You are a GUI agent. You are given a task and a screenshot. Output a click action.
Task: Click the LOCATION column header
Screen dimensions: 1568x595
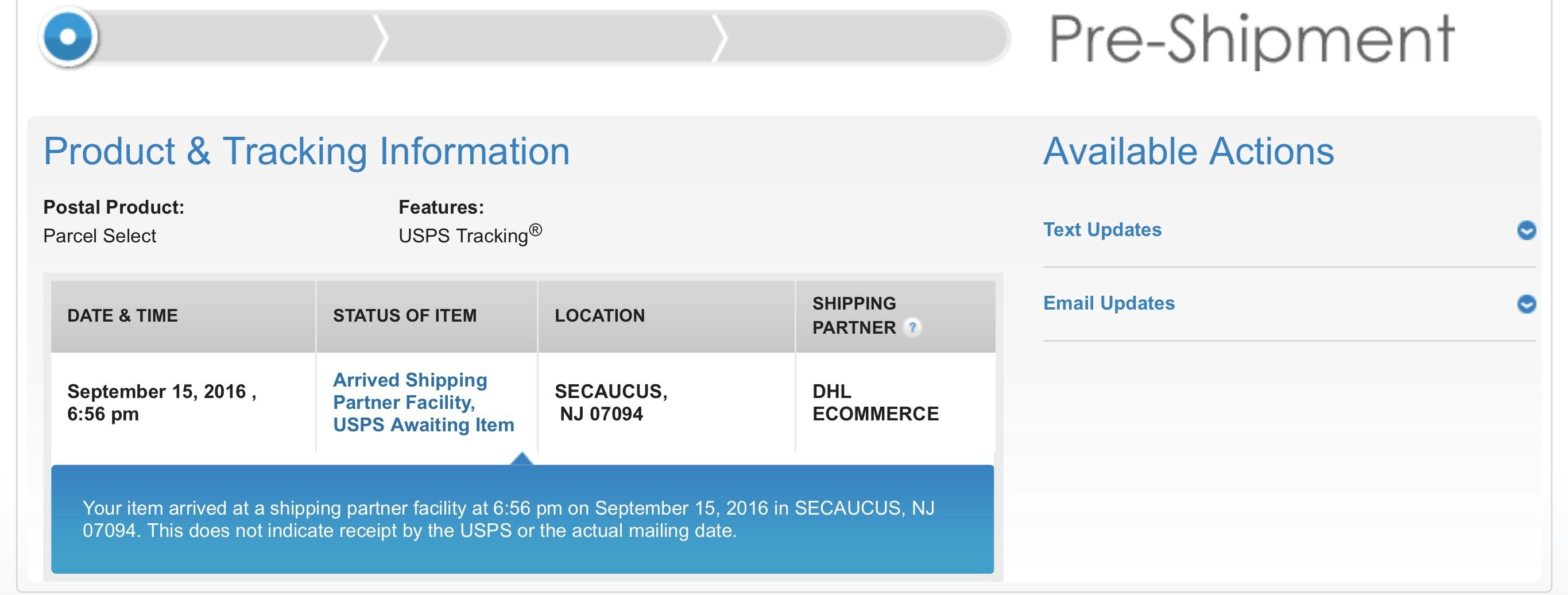599,315
